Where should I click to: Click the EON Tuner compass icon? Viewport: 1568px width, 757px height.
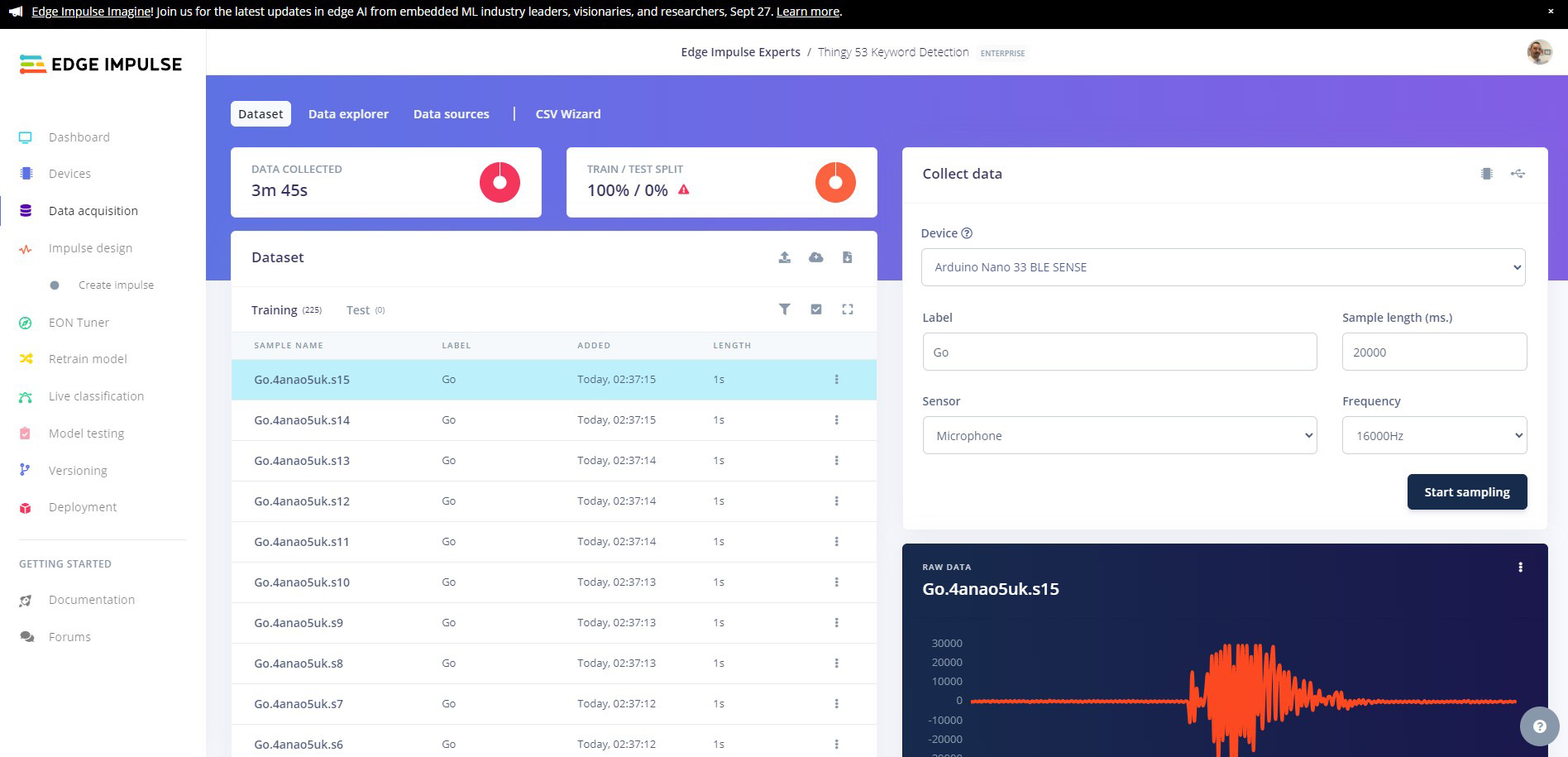pos(26,323)
